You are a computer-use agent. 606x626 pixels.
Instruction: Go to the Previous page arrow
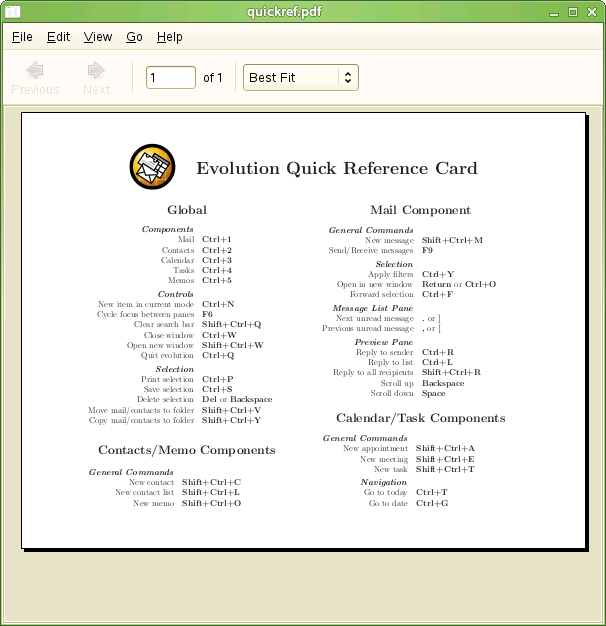click(35, 77)
